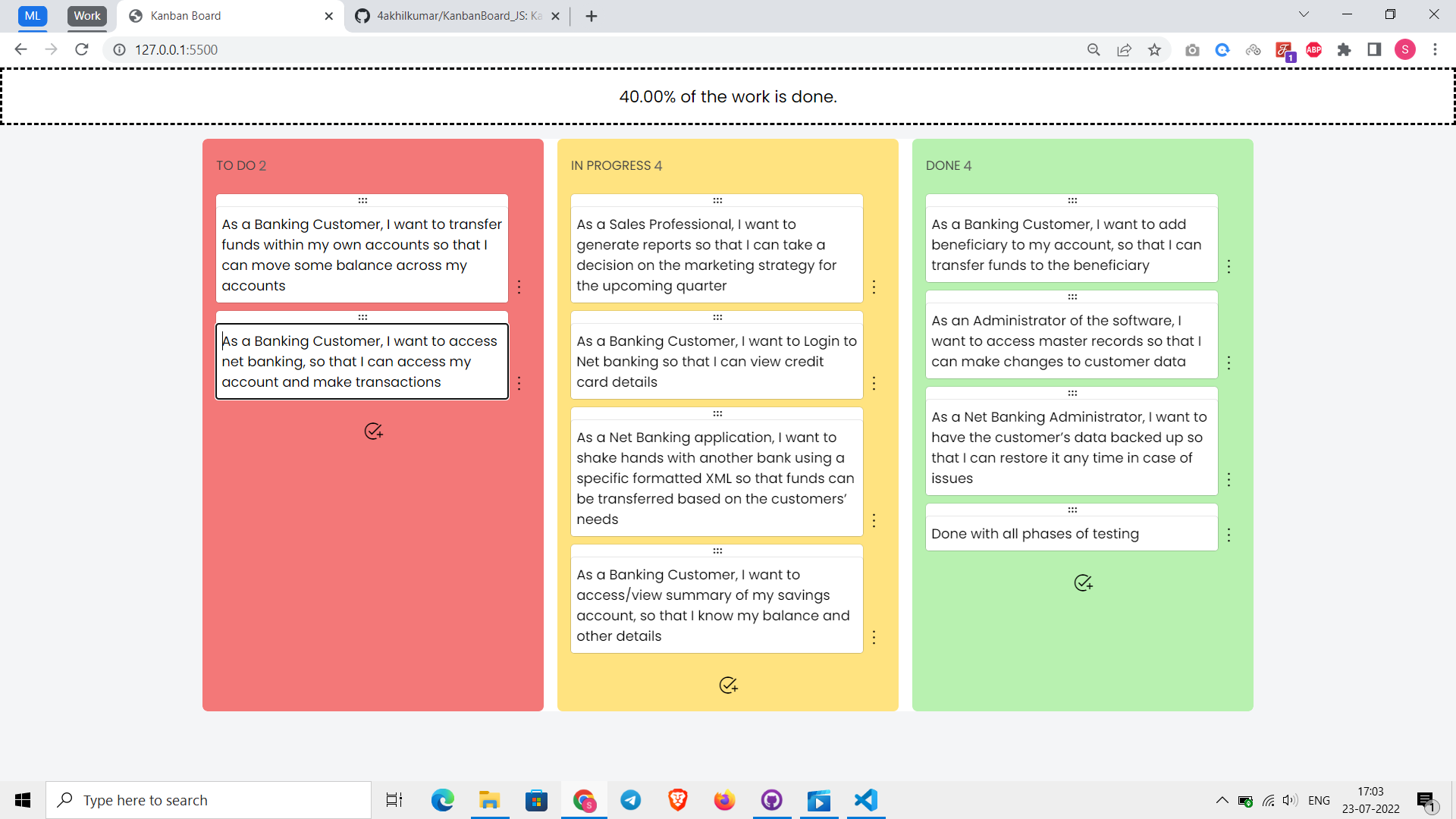
Task: Share this page icon
Action: click(x=1124, y=50)
